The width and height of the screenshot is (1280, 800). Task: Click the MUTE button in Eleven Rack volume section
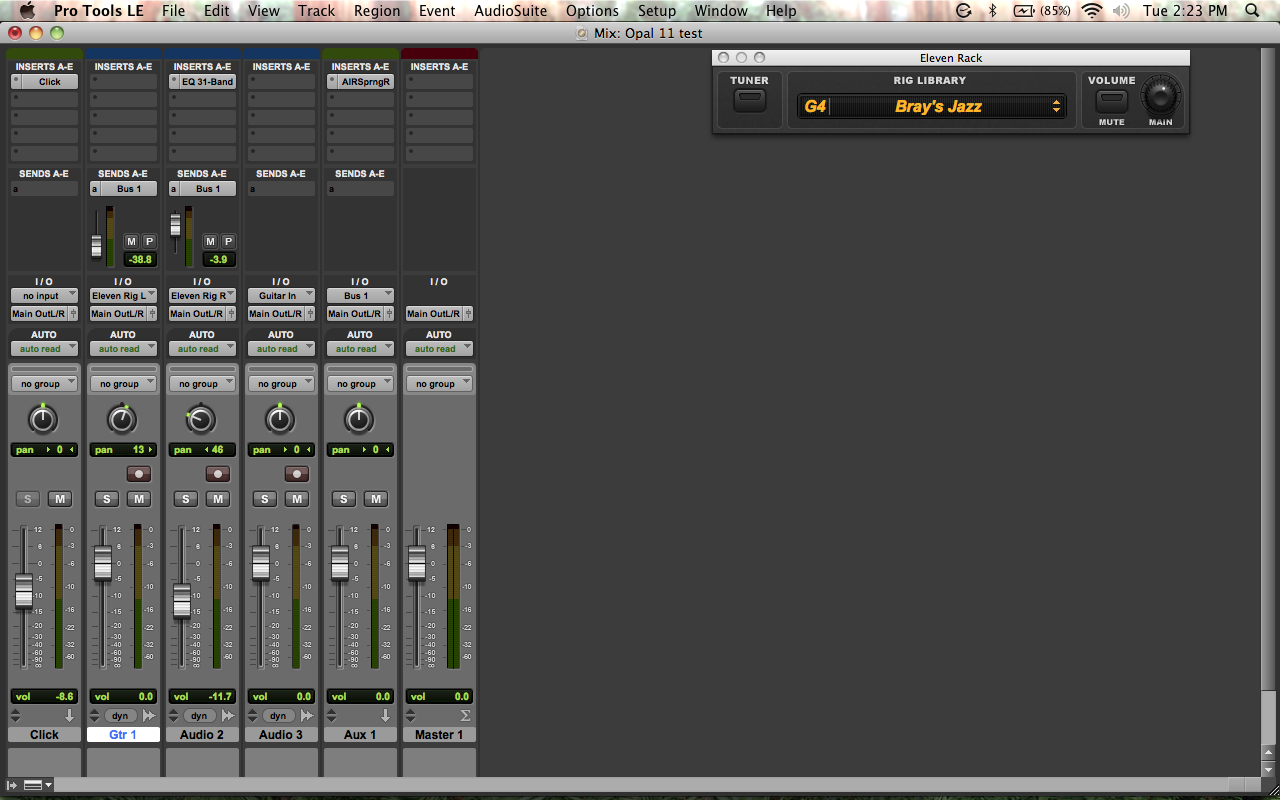click(1111, 101)
